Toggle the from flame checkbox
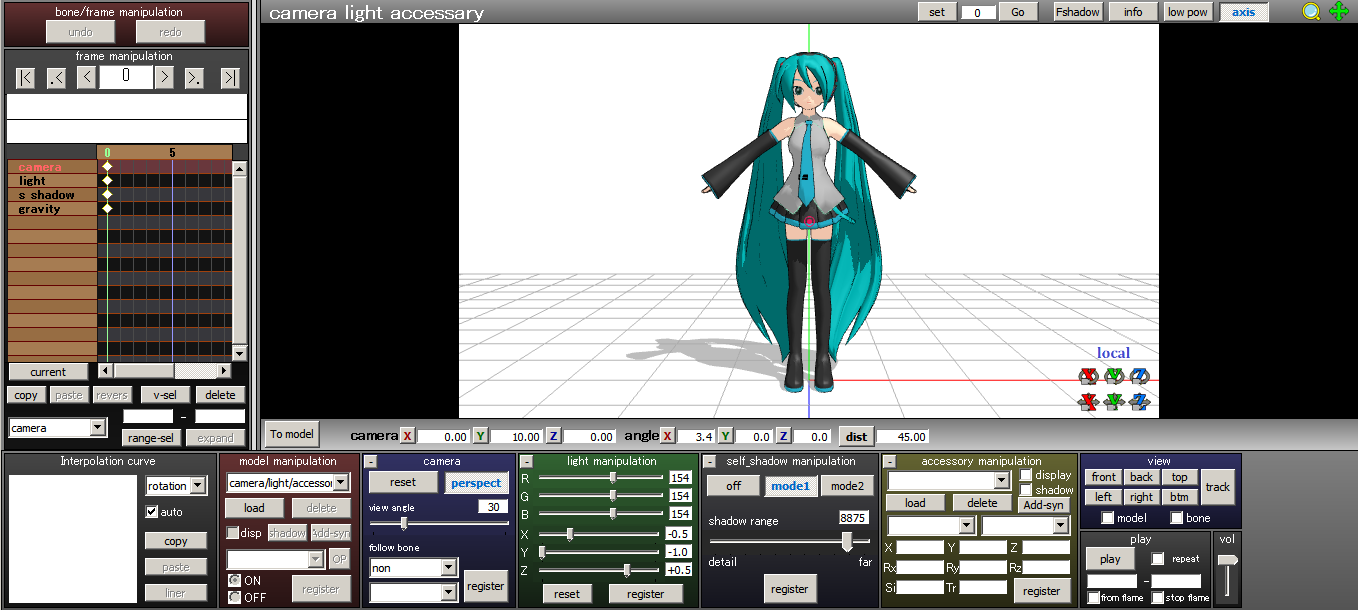 [1094, 598]
